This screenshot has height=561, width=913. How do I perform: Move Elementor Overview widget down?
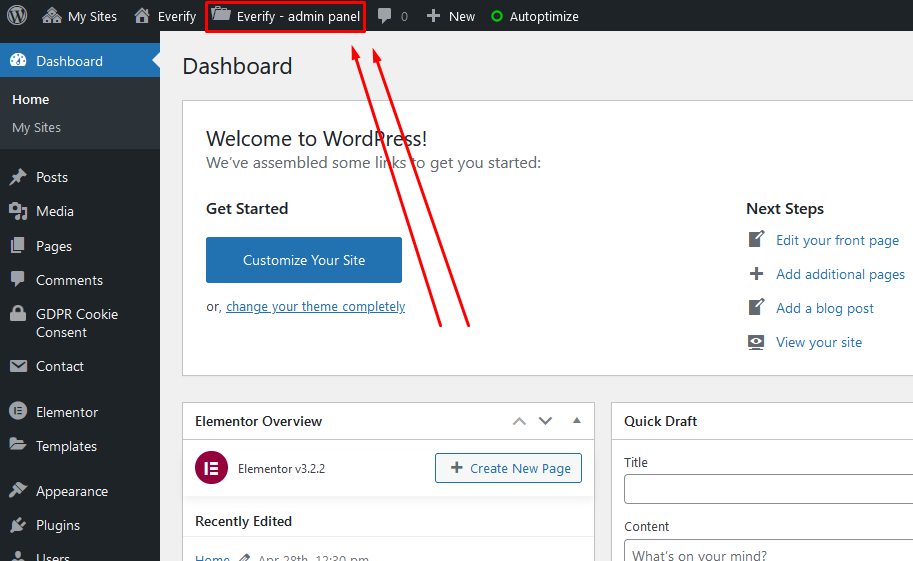pos(545,421)
